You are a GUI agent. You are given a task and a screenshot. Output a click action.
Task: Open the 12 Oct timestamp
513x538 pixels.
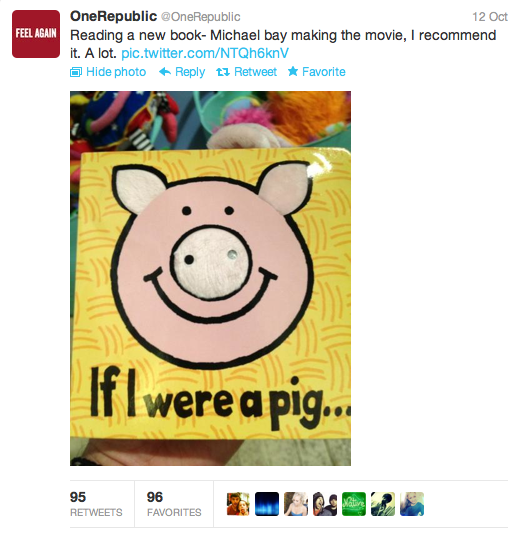pyautogui.click(x=490, y=17)
